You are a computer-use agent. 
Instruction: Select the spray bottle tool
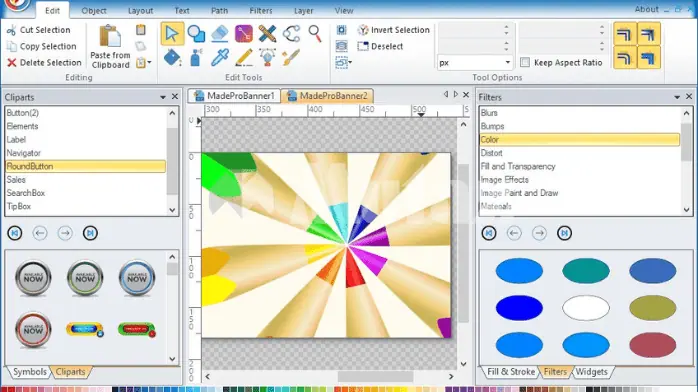pyautogui.click(x=196, y=57)
